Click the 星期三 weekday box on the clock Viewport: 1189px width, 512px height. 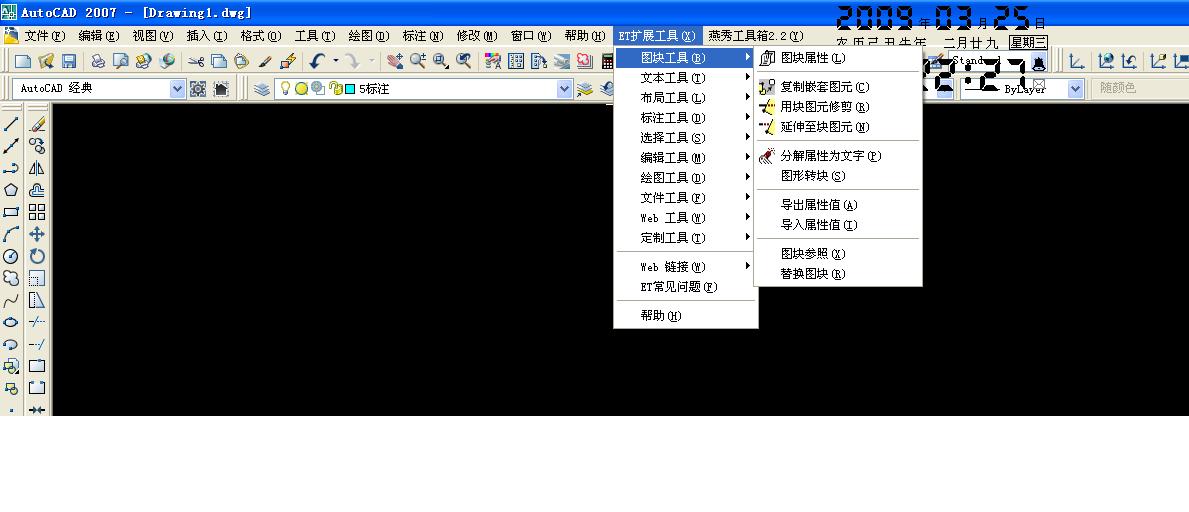tap(1028, 42)
